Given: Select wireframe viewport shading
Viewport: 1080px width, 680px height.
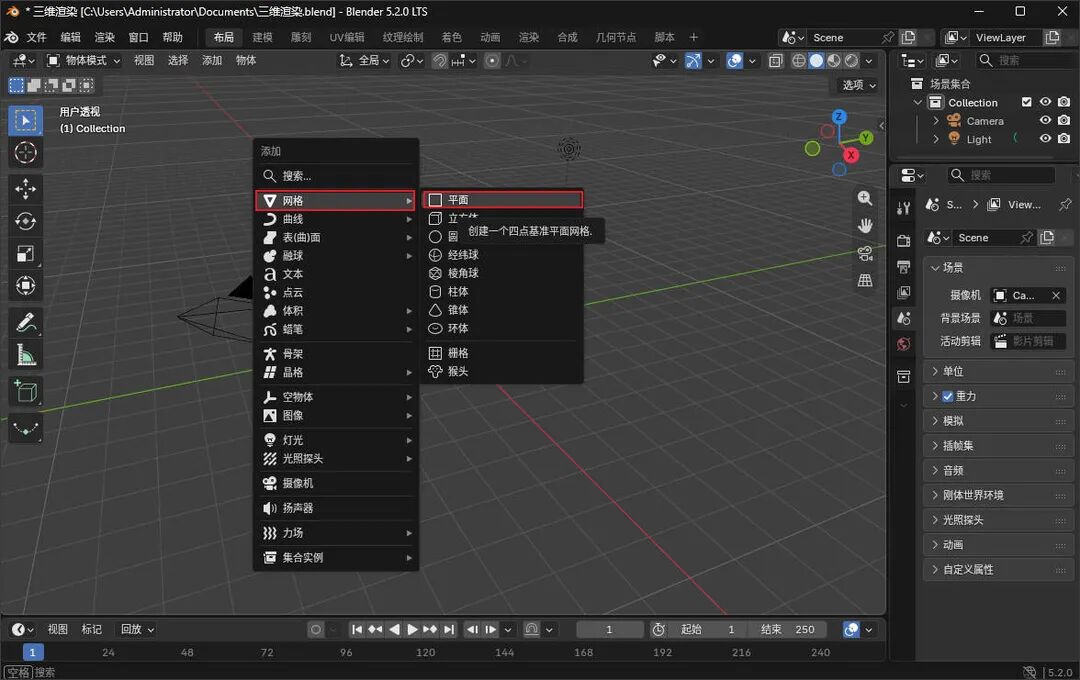Looking at the screenshot, I should [x=798, y=61].
